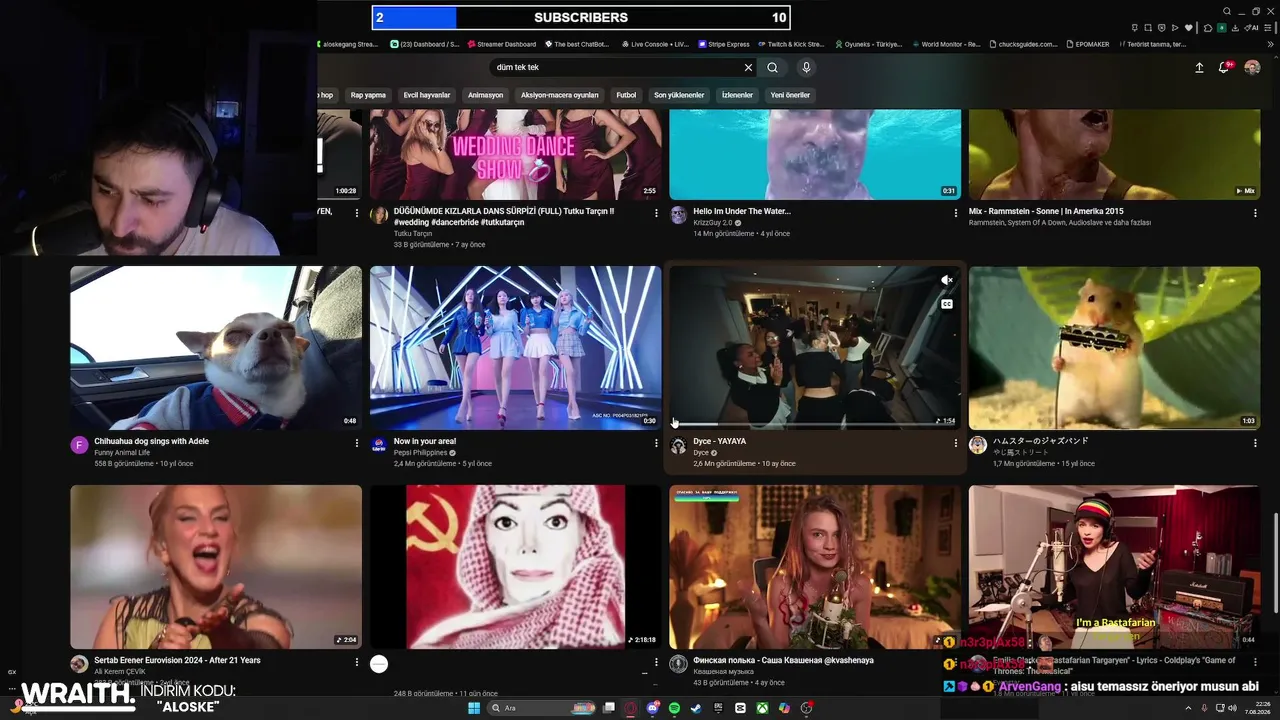Open the Hello Im Under The Water title
Image resolution: width=1280 pixels, height=720 pixels.
[742, 211]
